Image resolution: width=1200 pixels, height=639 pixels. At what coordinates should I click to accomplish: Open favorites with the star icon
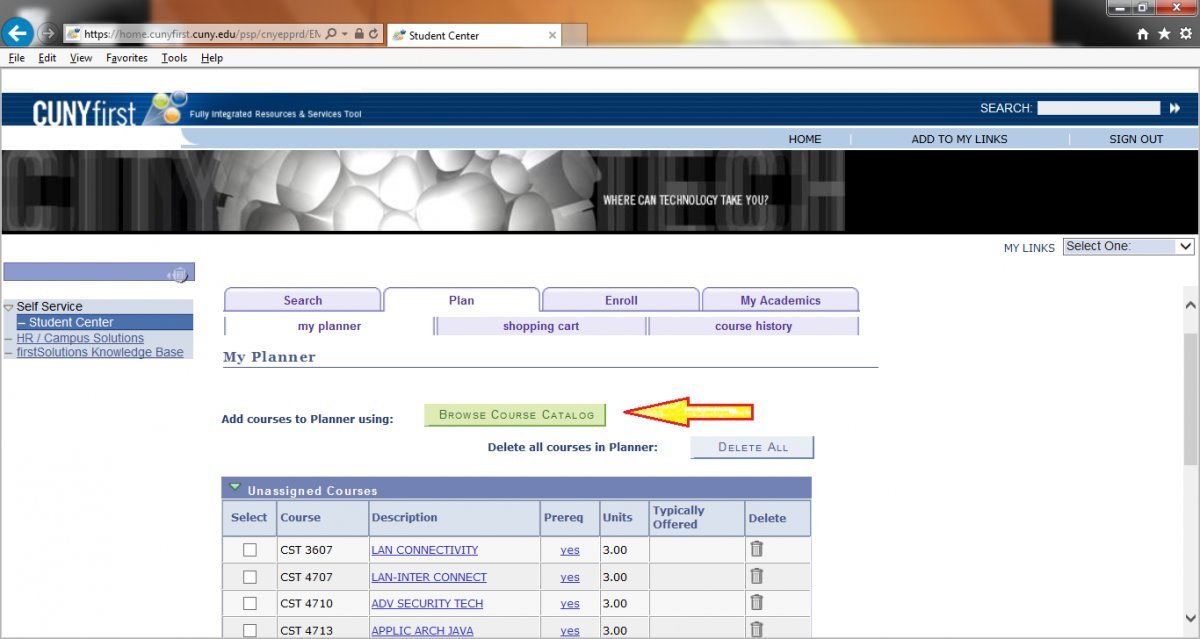(x=1163, y=34)
